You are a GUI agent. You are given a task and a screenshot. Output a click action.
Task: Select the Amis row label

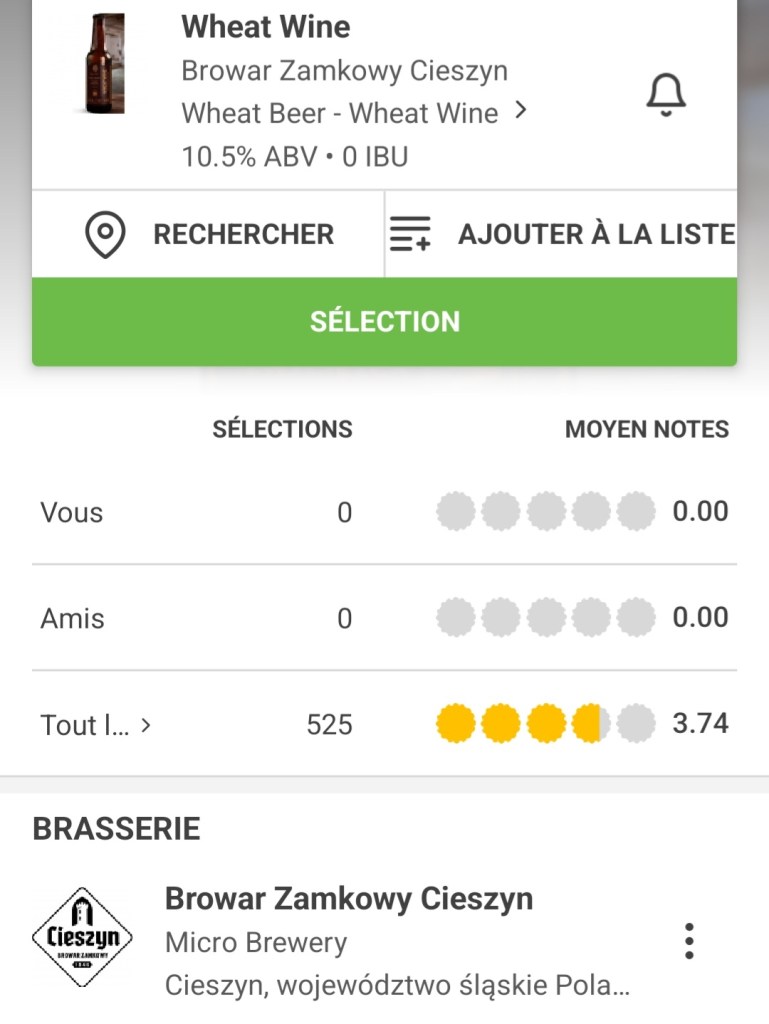[72, 619]
